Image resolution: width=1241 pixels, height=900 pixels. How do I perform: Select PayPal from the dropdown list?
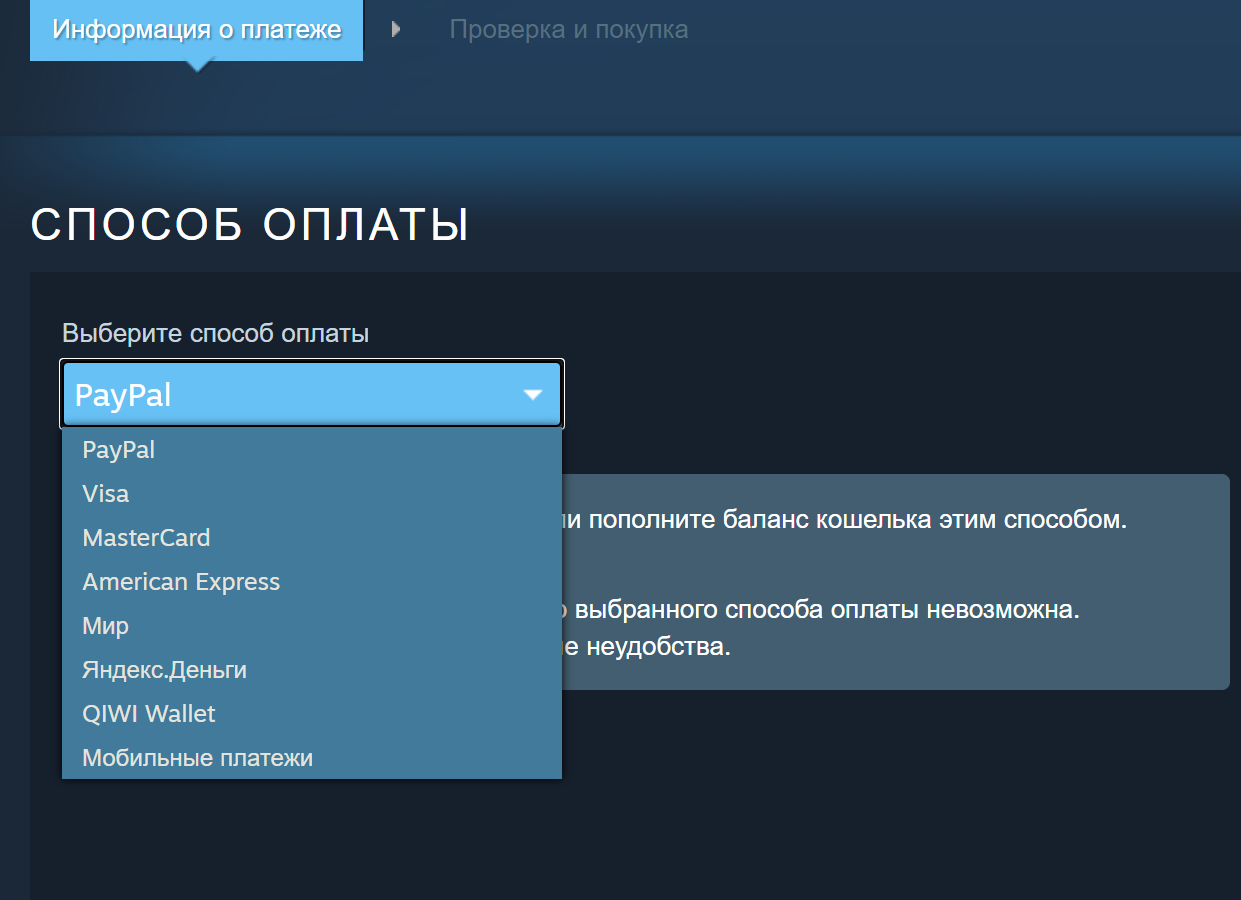coord(119,450)
